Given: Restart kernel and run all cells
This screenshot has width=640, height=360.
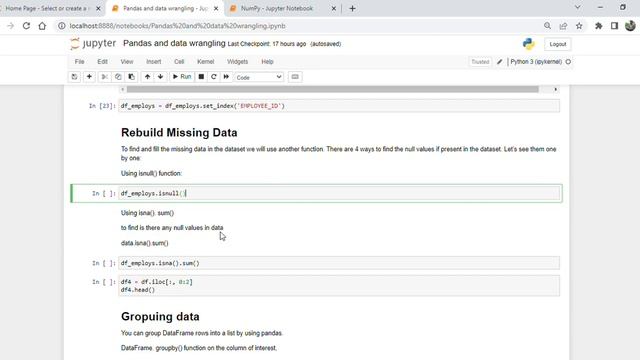Looking at the screenshot, I should [226, 77].
